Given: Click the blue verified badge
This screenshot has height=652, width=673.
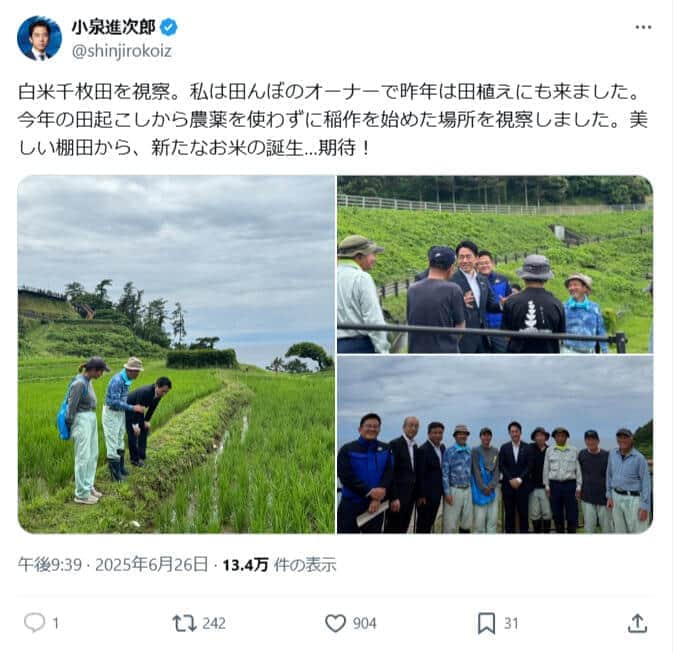Looking at the screenshot, I should 169,27.
